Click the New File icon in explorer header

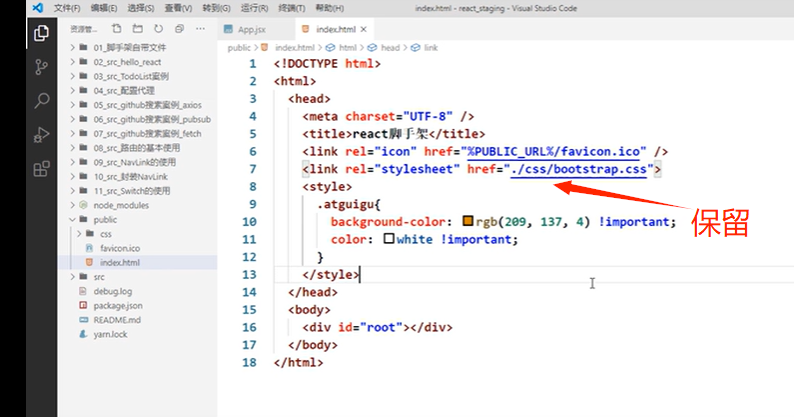click(116, 29)
